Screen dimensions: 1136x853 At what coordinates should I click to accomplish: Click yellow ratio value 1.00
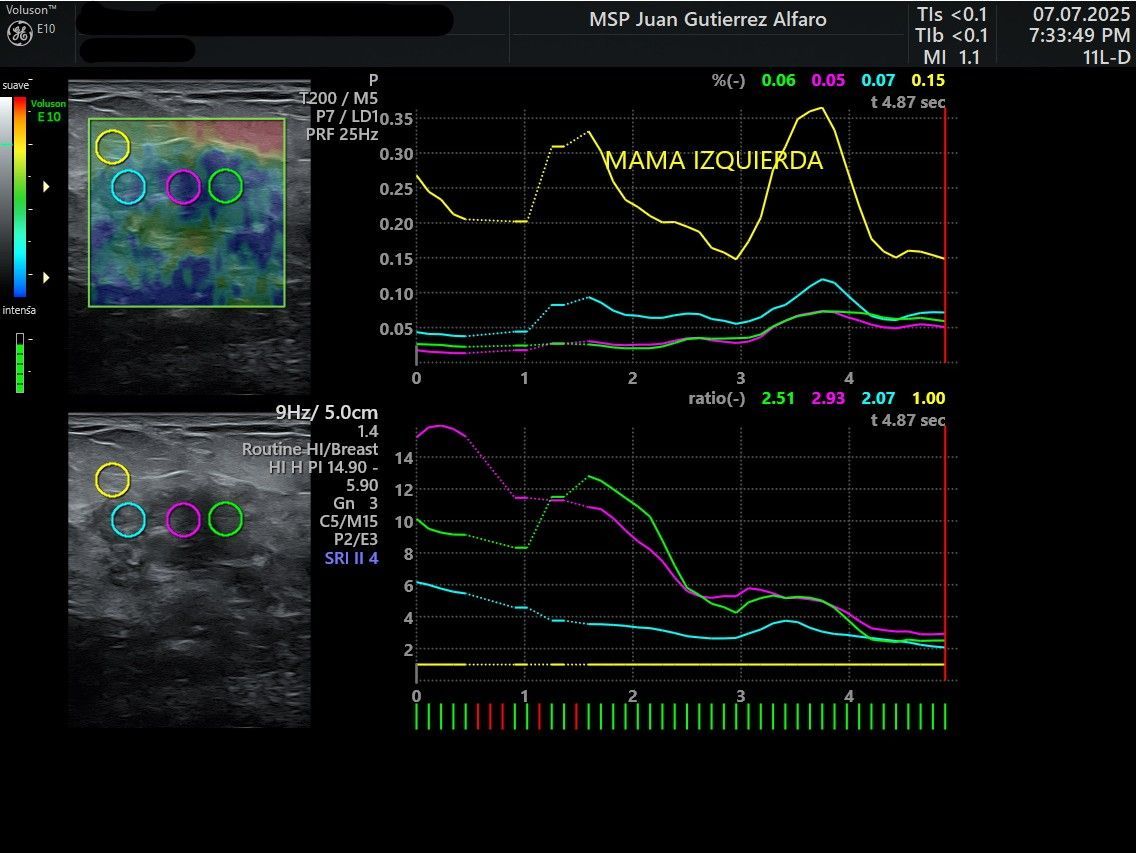(x=928, y=398)
